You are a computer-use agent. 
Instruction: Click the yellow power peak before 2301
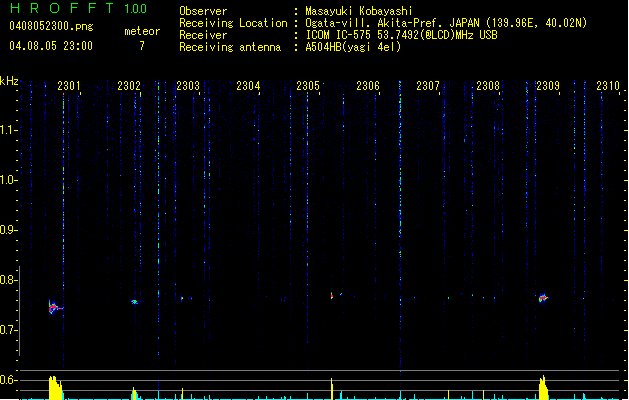[x=55, y=387]
